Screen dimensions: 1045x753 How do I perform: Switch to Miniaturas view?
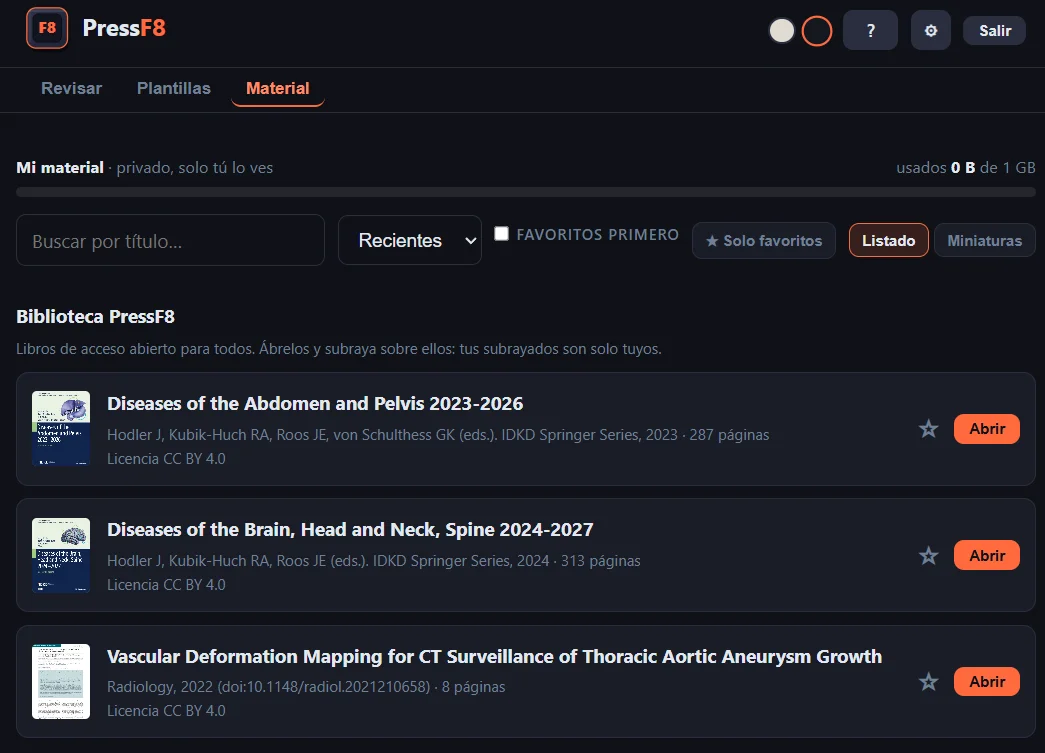pos(984,241)
